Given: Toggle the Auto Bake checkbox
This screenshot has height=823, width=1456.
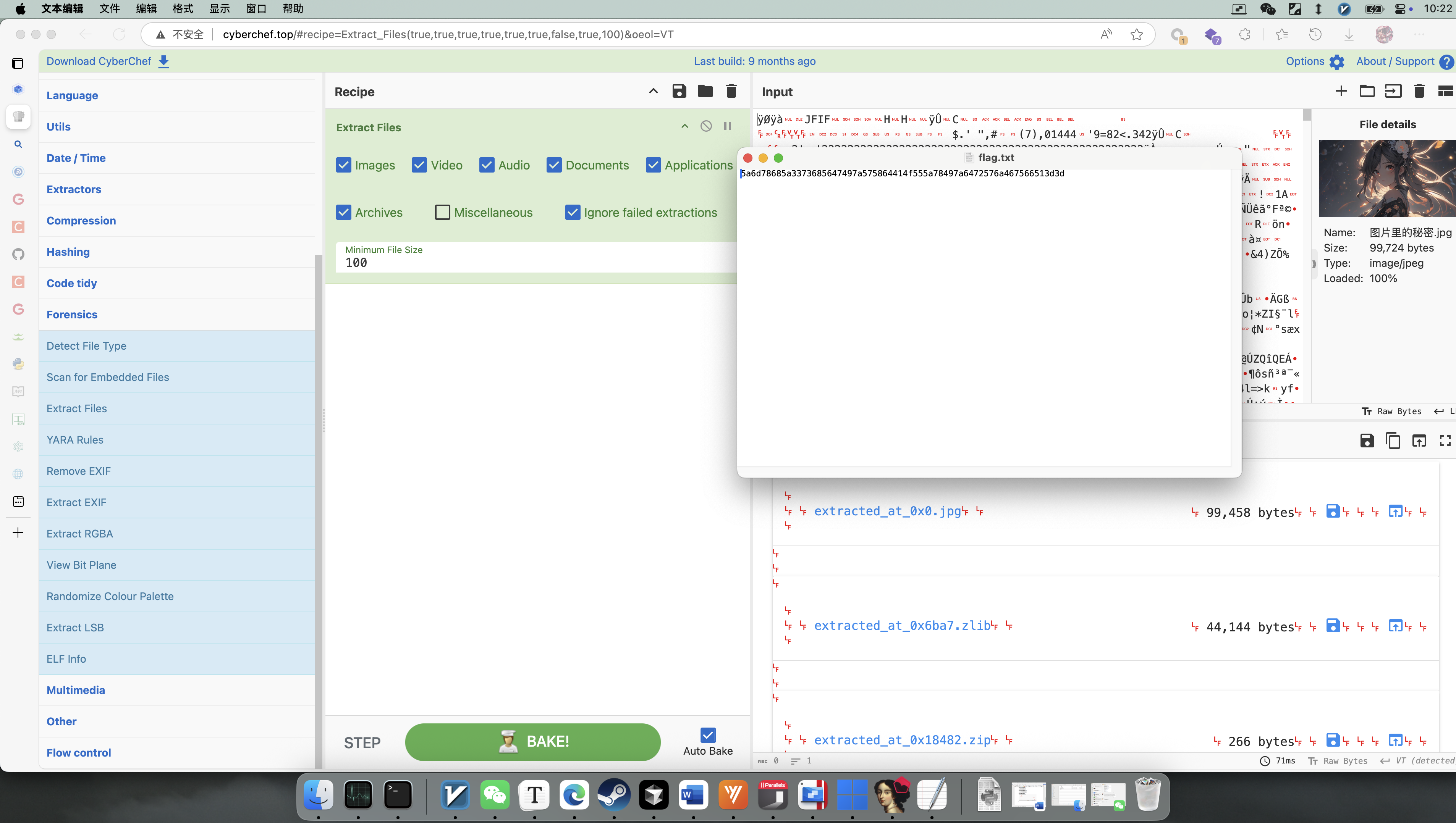Looking at the screenshot, I should point(708,735).
